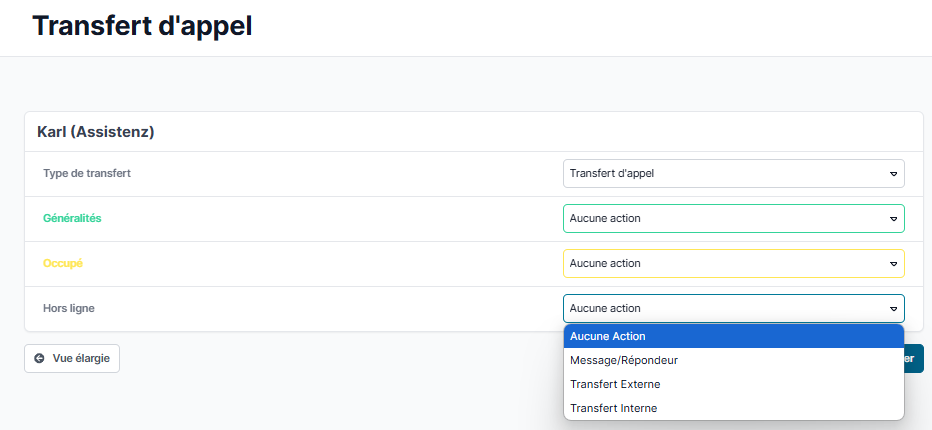Click the Hors ligne label
Screen dimensions: 932x430
pos(68,308)
